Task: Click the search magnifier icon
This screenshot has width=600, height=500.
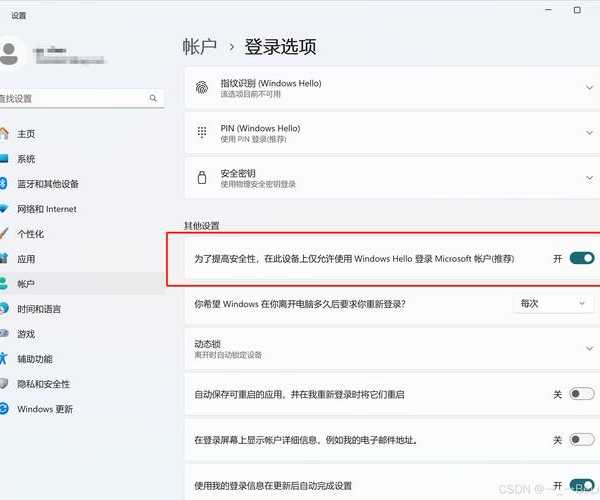Action: pyautogui.click(x=153, y=99)
